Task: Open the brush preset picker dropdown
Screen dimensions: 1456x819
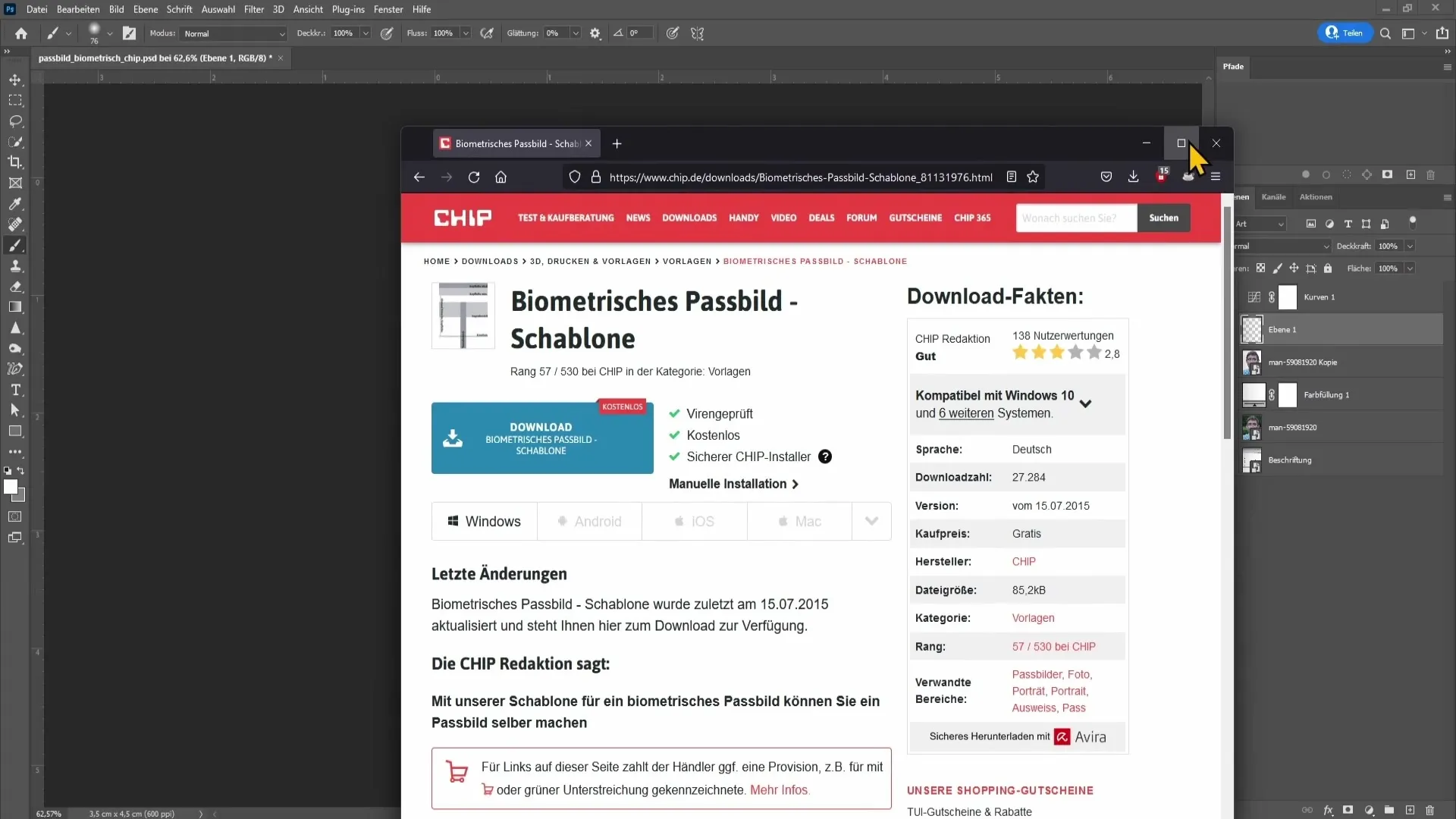Action: point(110,33)
